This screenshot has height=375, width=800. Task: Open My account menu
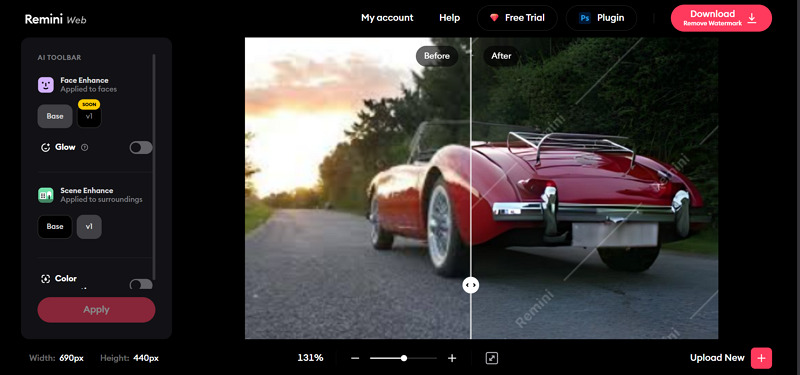point(387,18)
